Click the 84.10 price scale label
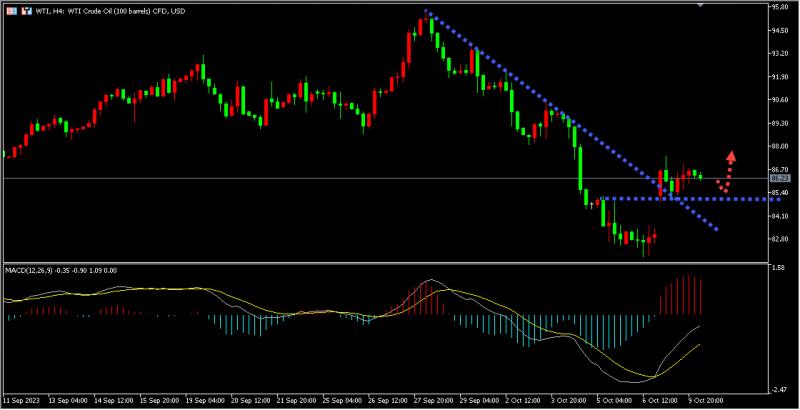 780,216
